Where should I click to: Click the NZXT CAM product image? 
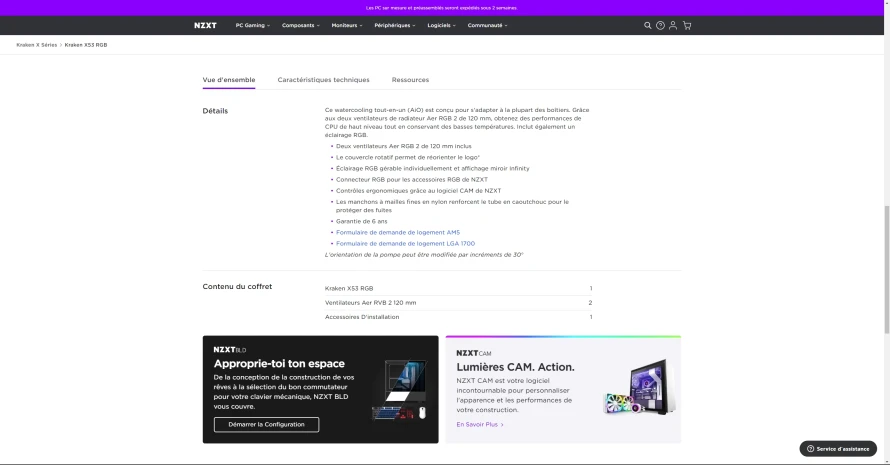pyautogui.click(x=640, y=387)
